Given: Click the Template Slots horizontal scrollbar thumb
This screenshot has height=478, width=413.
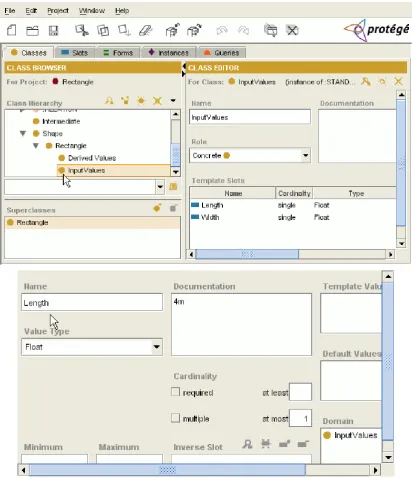Looking at the screenshot, I should pos(247,254).
